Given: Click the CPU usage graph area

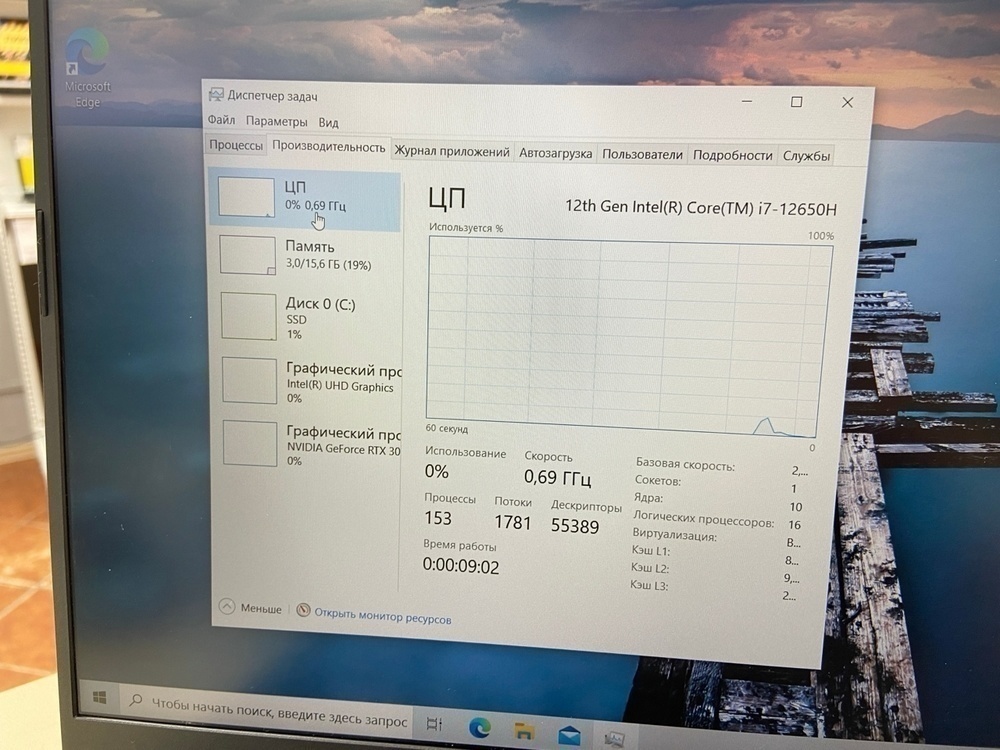Looking at the screenshot, I should pos(628,337).
